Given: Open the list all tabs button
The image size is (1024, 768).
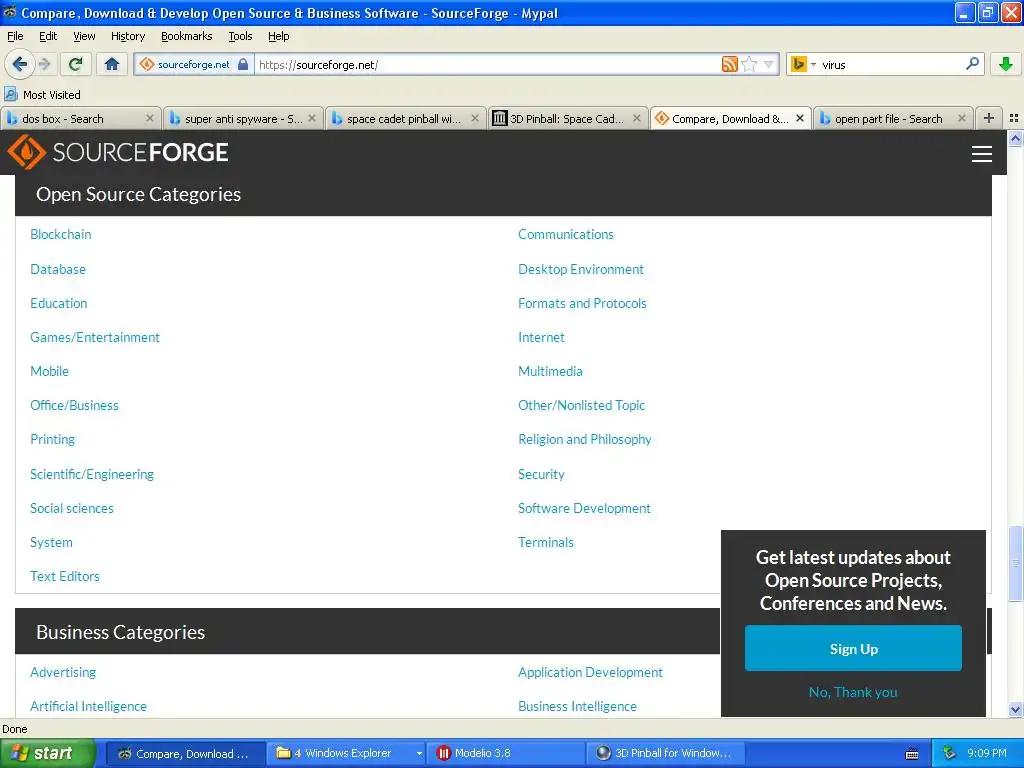Looking at the screenshot, I should (x=1014, y=118).
